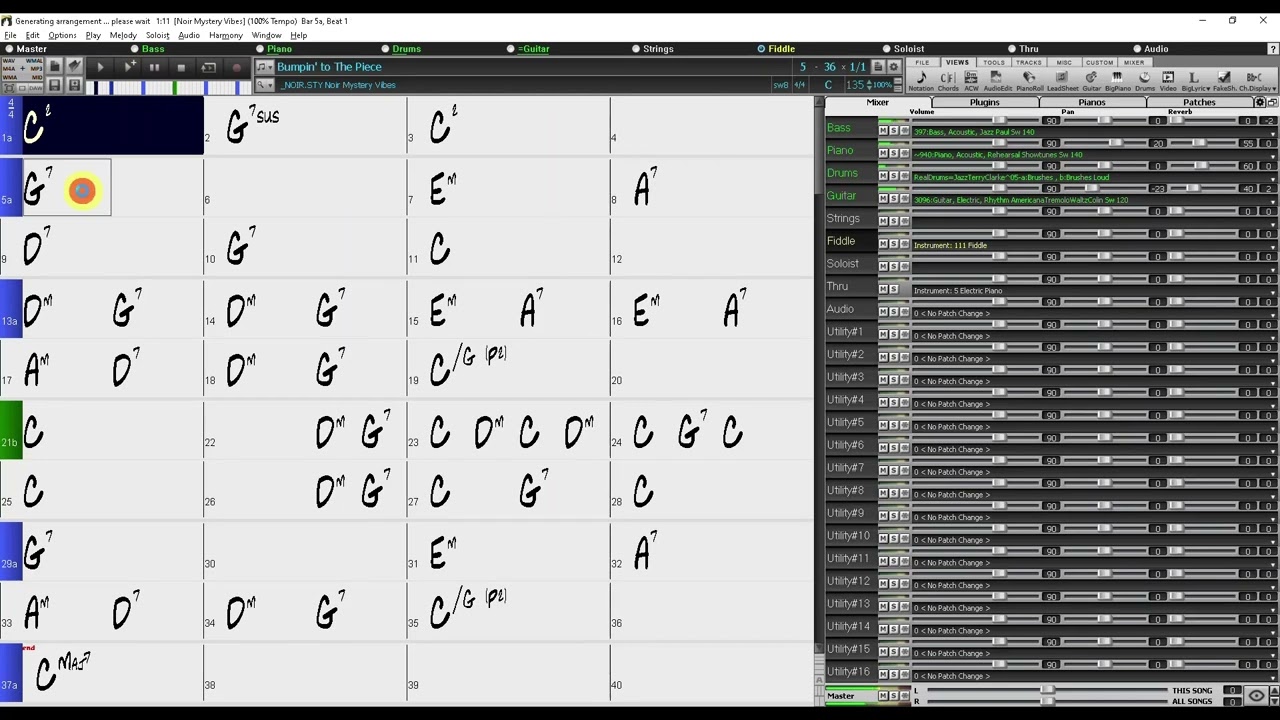Mute the Drums track
This screenshot has width=1280, height=720.
(x=883, y=176)
